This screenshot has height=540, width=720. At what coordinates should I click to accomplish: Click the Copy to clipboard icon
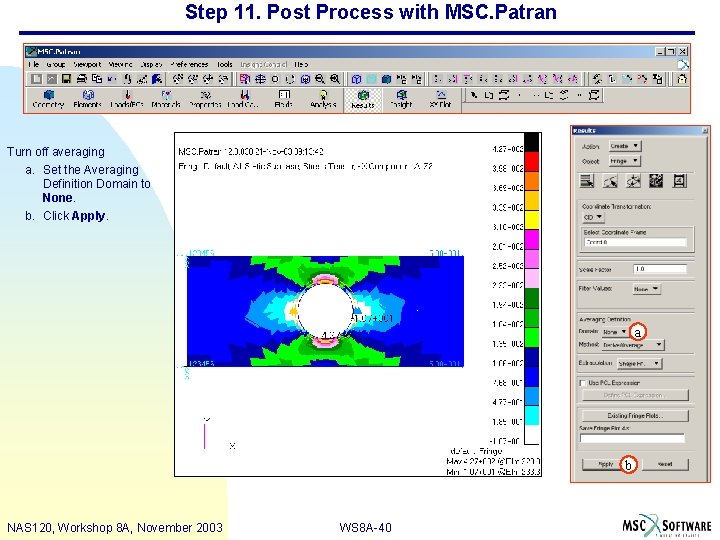pyautogui.click(x=96, y=79)
